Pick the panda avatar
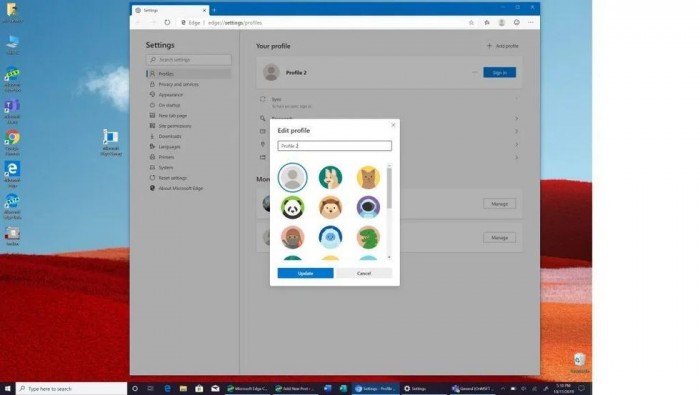 pos(292,208)
